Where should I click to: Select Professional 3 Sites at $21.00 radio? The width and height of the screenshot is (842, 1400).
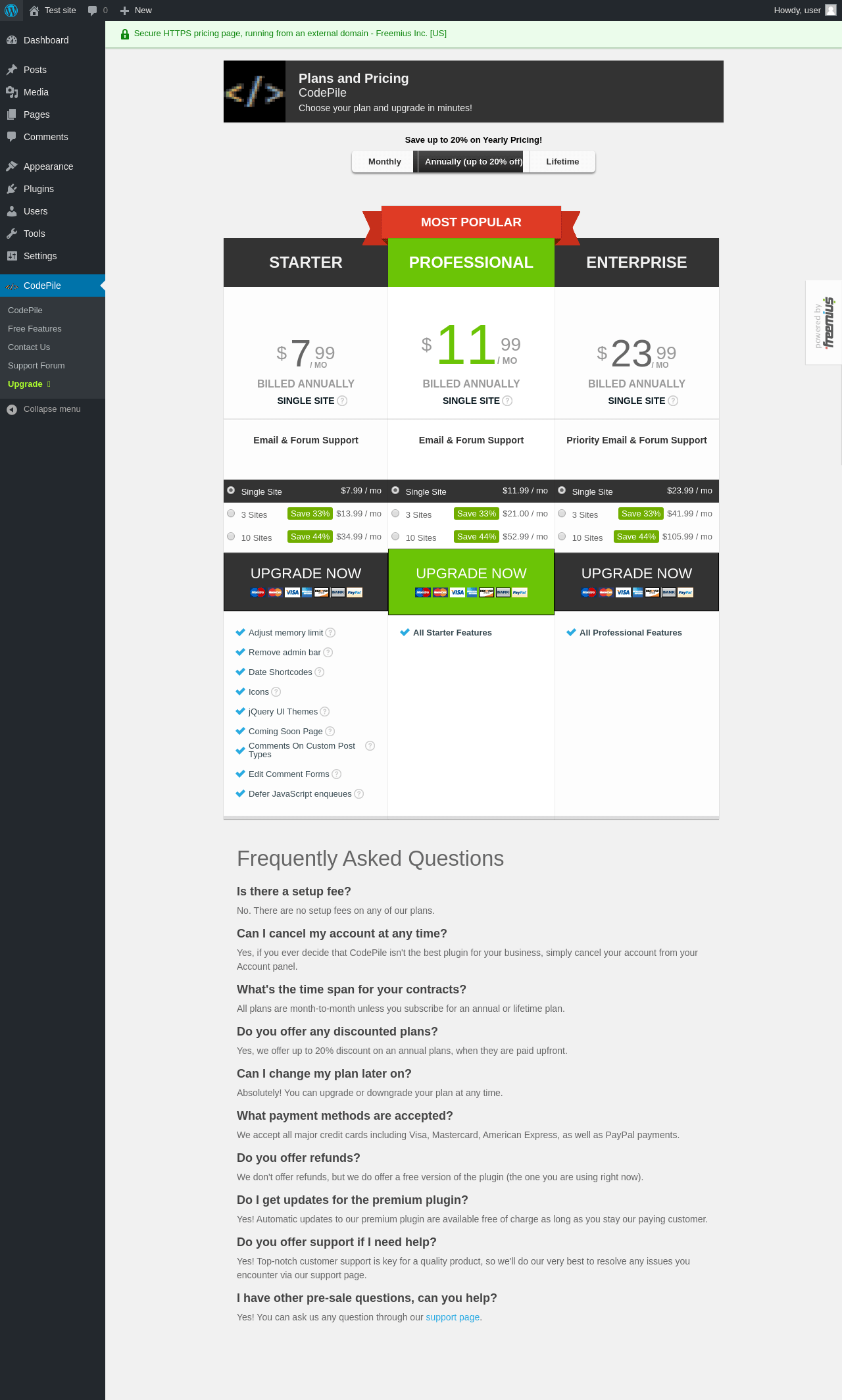395,513
